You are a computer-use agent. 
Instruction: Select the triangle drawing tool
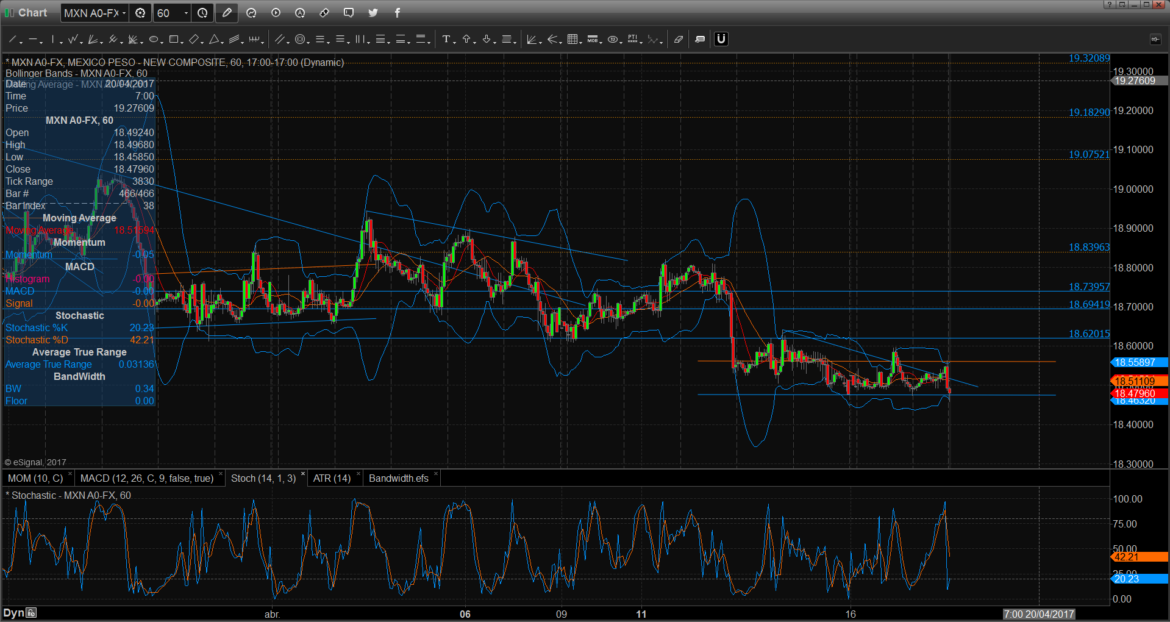click(x=214, y=39)
